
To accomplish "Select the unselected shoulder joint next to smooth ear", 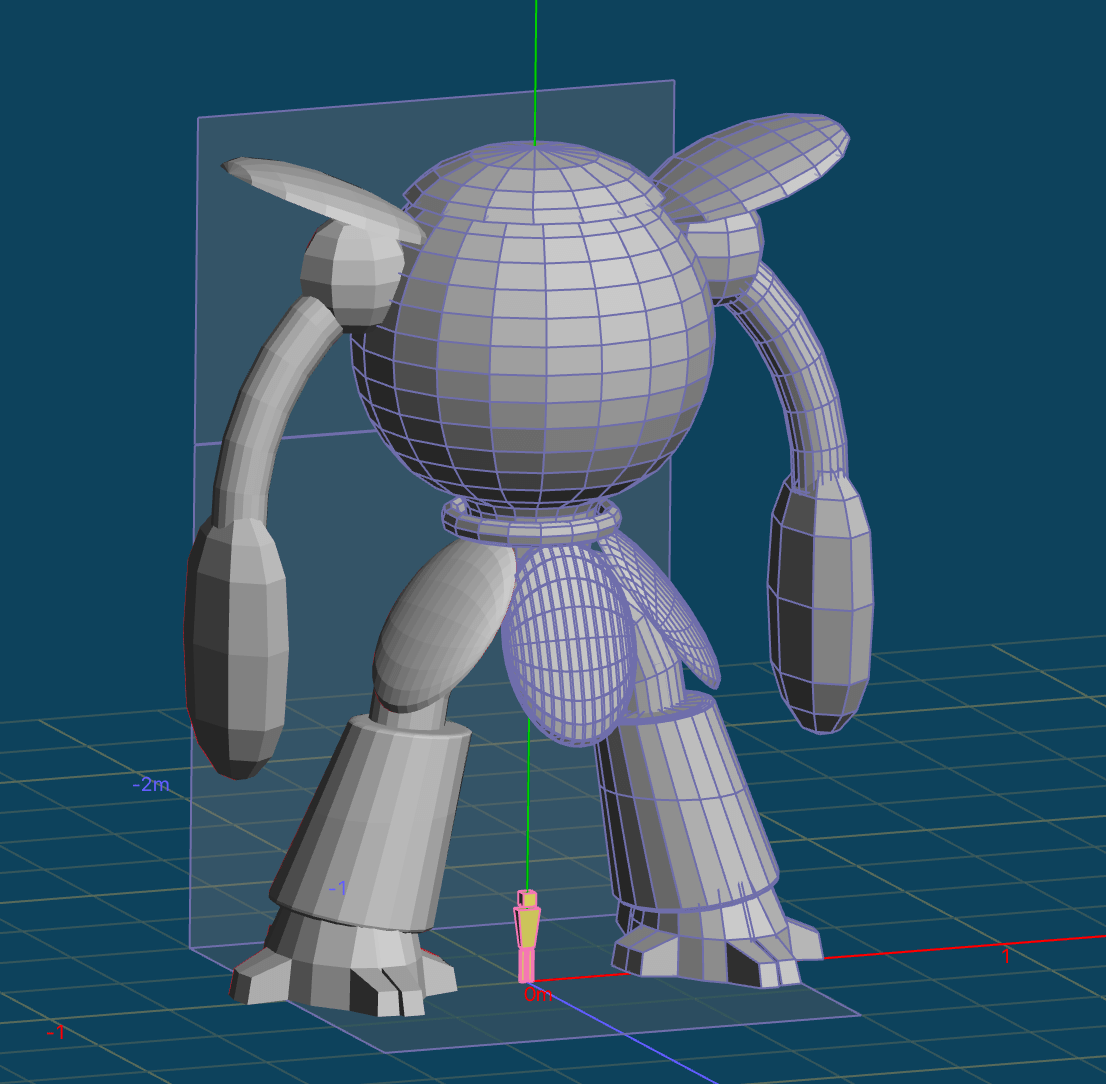I will pos(350,275).
